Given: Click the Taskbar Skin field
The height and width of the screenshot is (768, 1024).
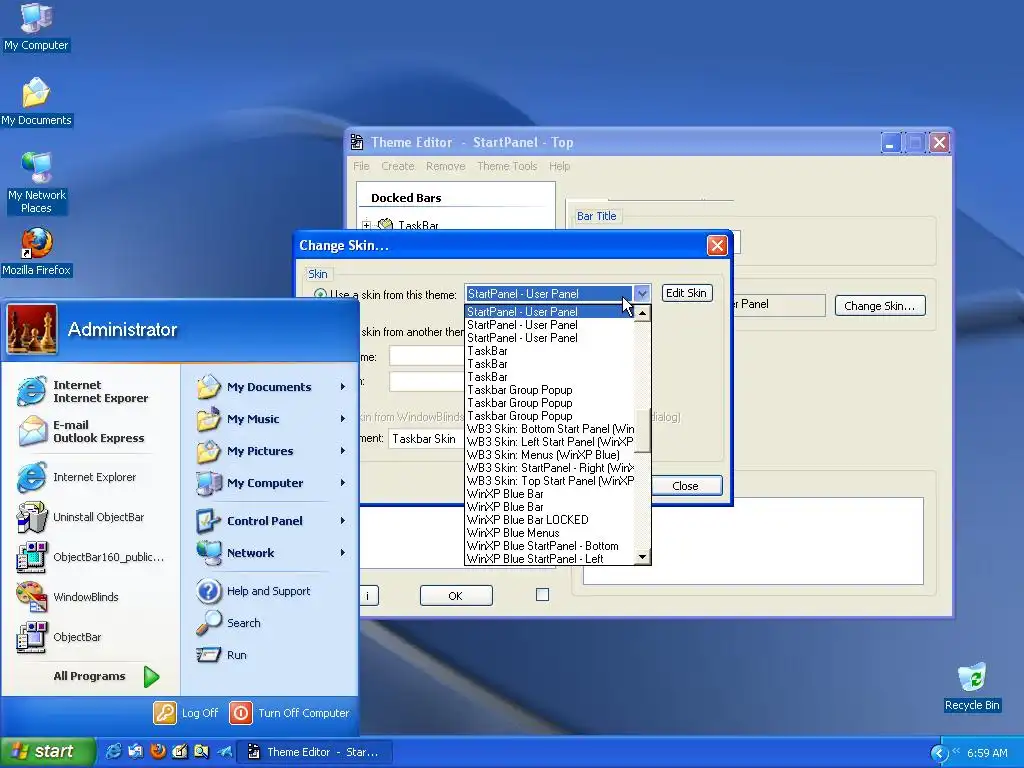Looking at the screenshot, I should 426,439.
